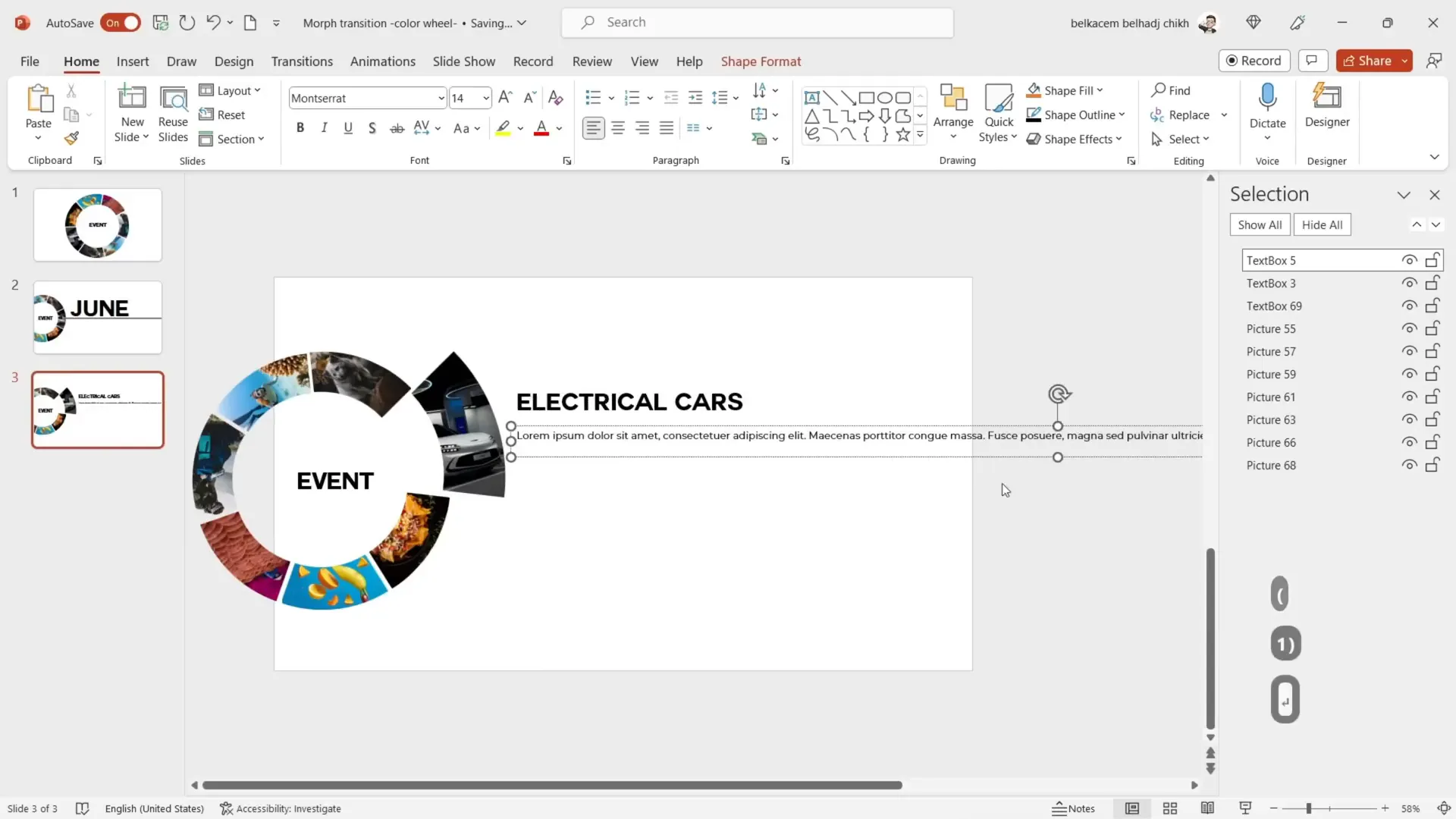The image size is (1456, 819).
Task: Justify paragraph text
Action: [667, 128]
